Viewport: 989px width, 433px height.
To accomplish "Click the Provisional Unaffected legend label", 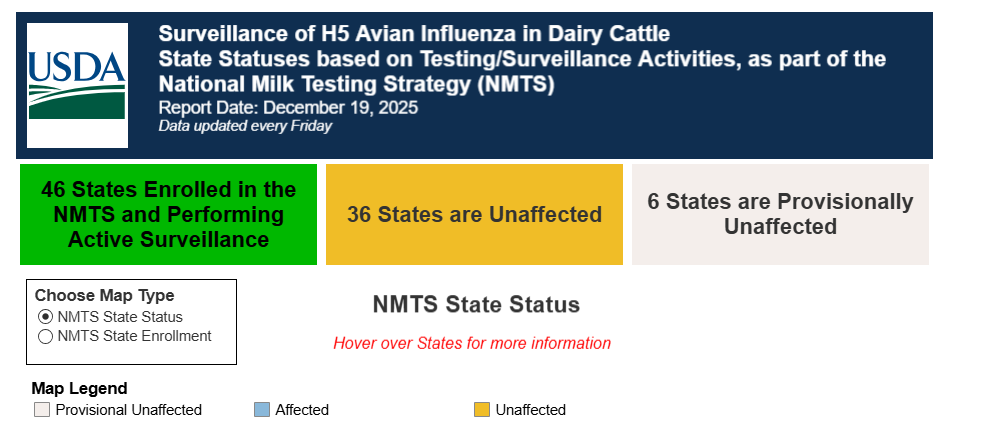I will click(129, 410).
